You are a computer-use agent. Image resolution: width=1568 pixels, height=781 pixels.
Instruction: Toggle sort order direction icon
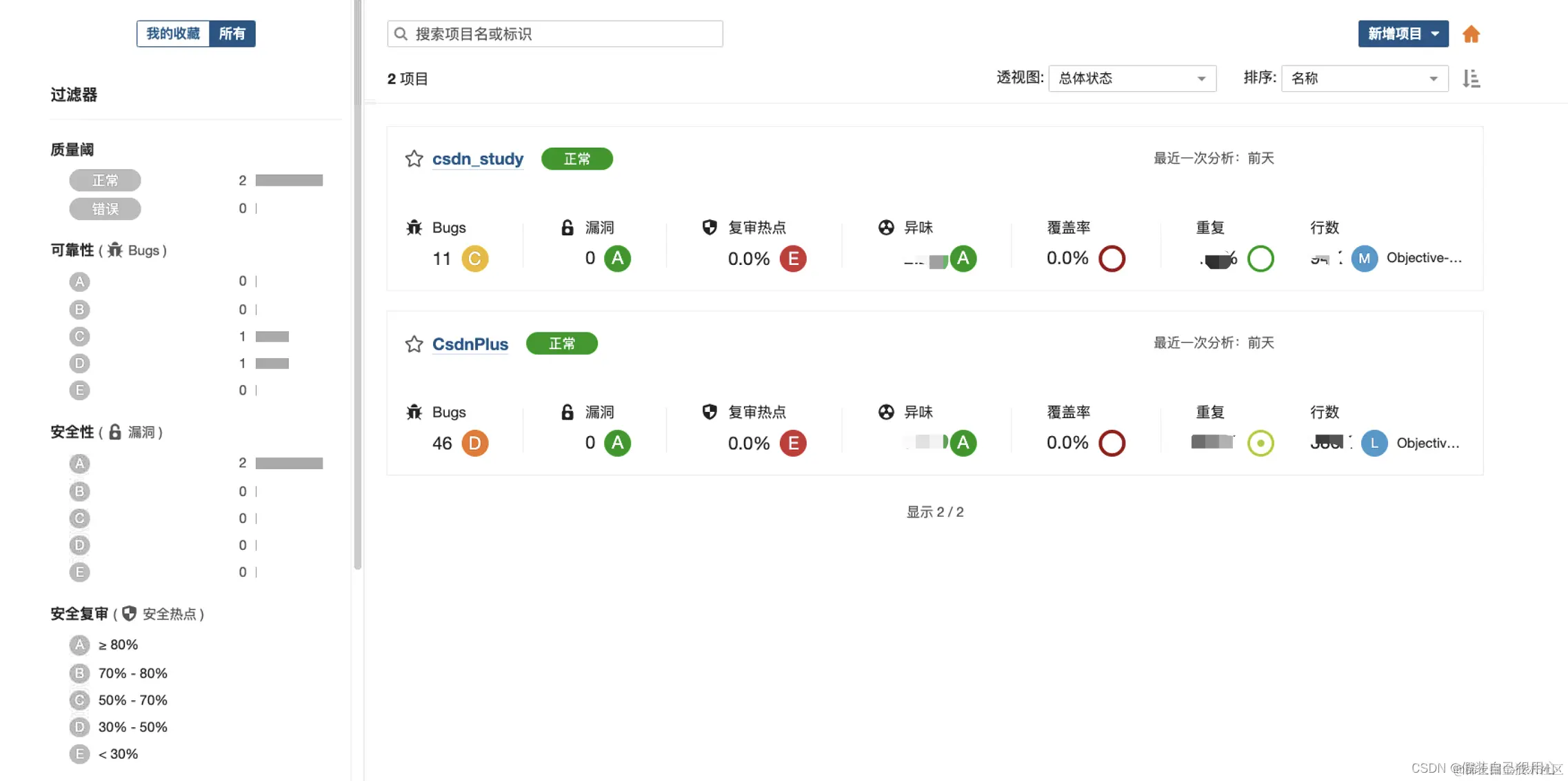[1471, 79]
